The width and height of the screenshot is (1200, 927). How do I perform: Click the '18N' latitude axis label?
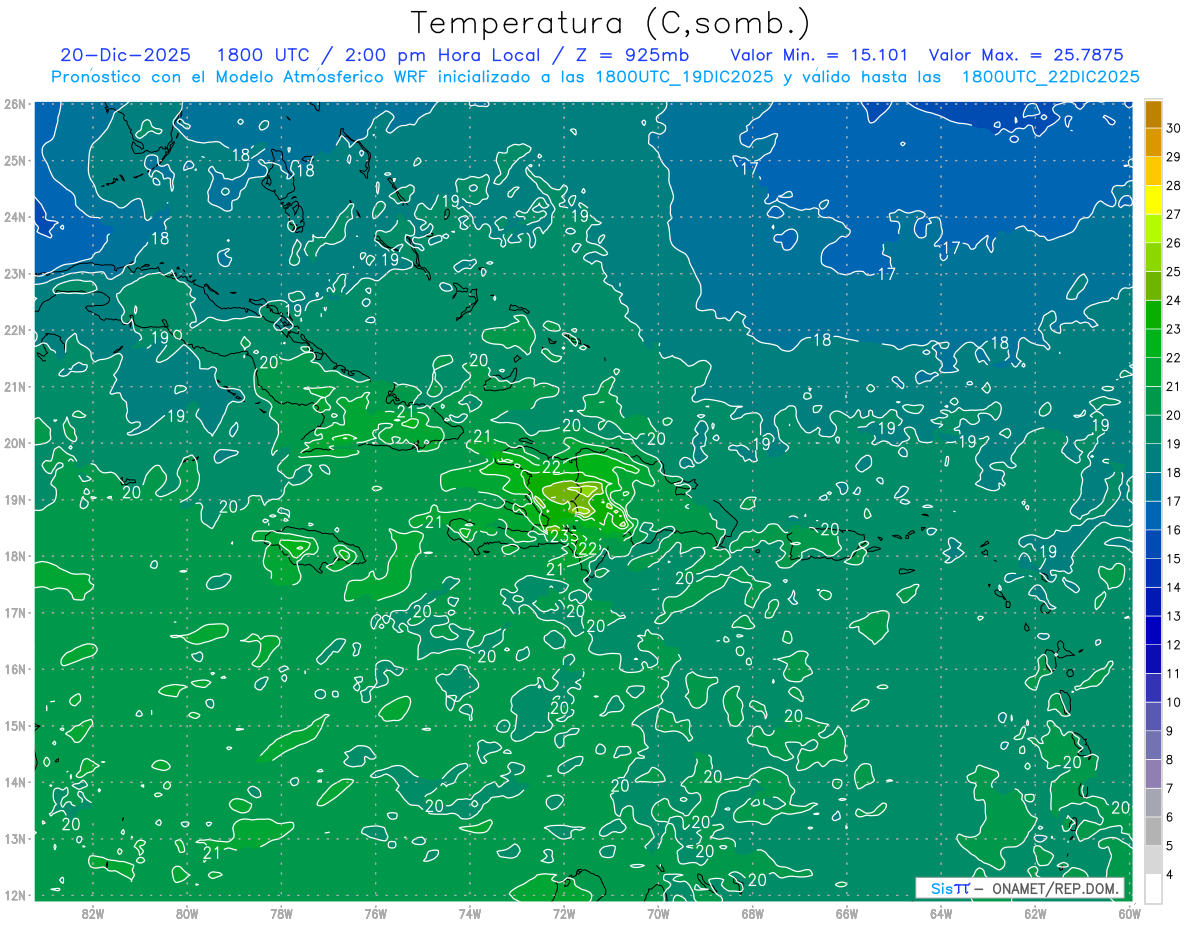tap(14, 556)
